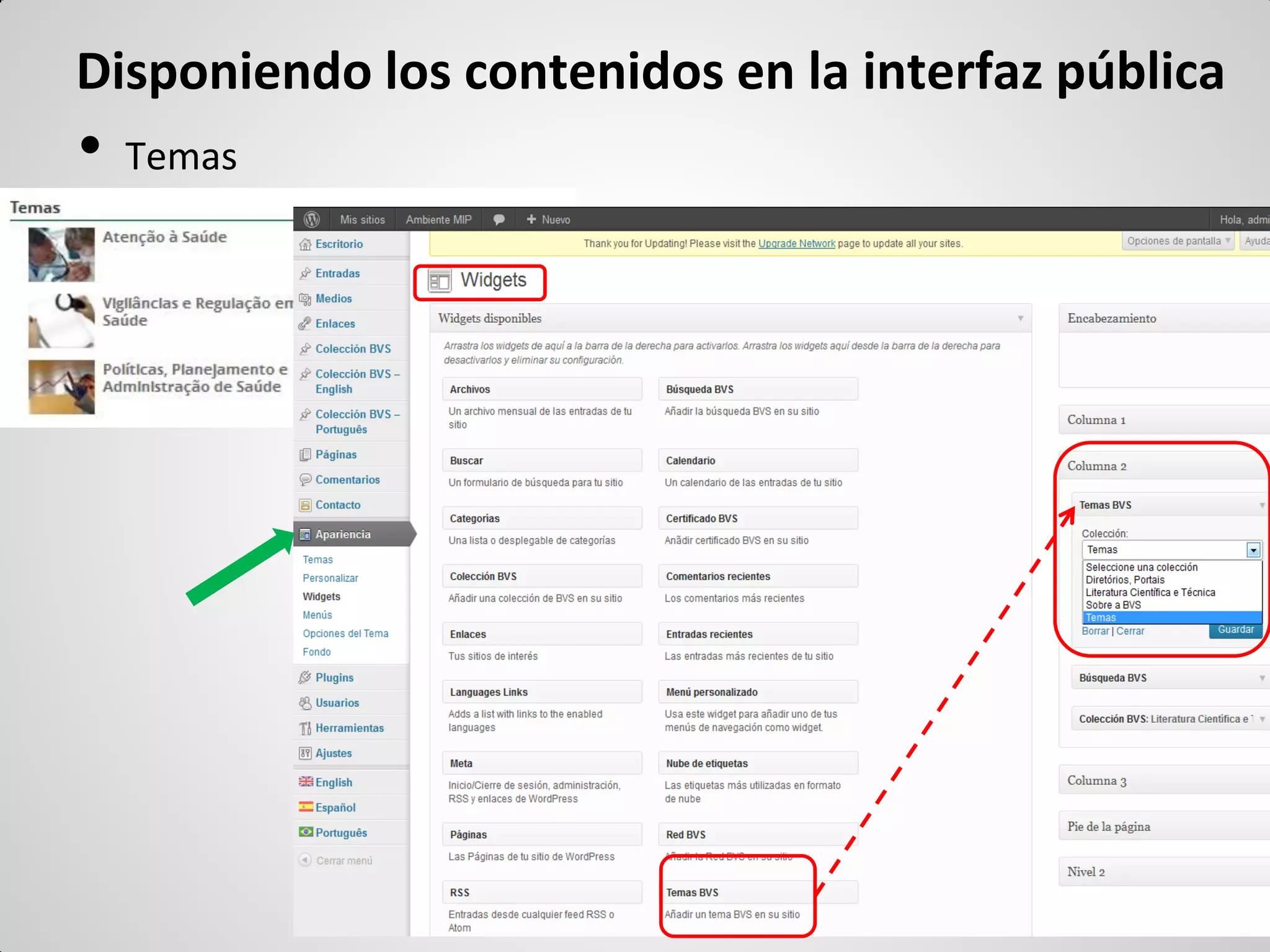Click the Cerrar menú collapse arrow icon

pyautogui.click(x=305, y=860)
